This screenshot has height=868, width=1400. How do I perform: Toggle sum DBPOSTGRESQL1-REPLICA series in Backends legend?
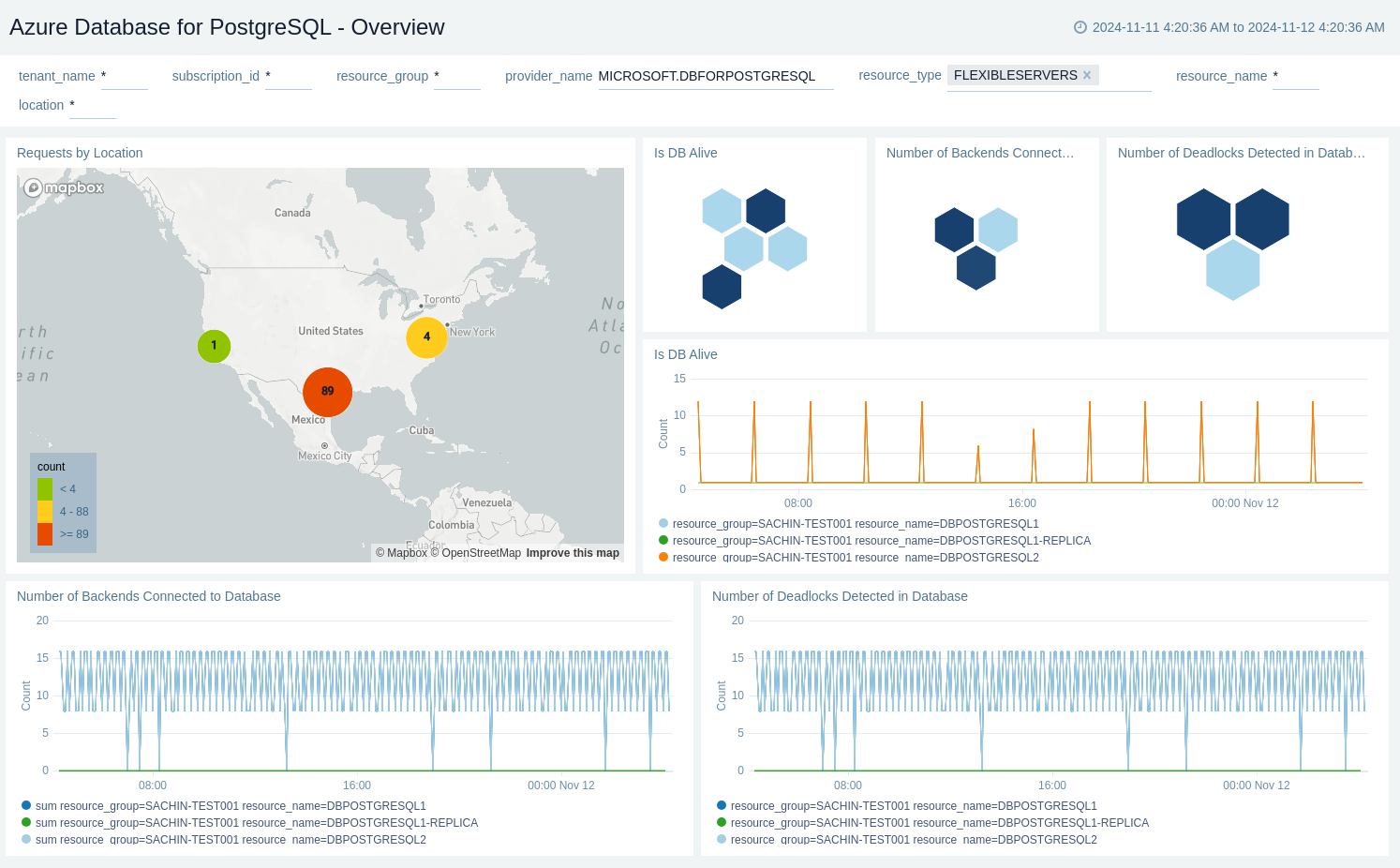[x=250, y=823]
